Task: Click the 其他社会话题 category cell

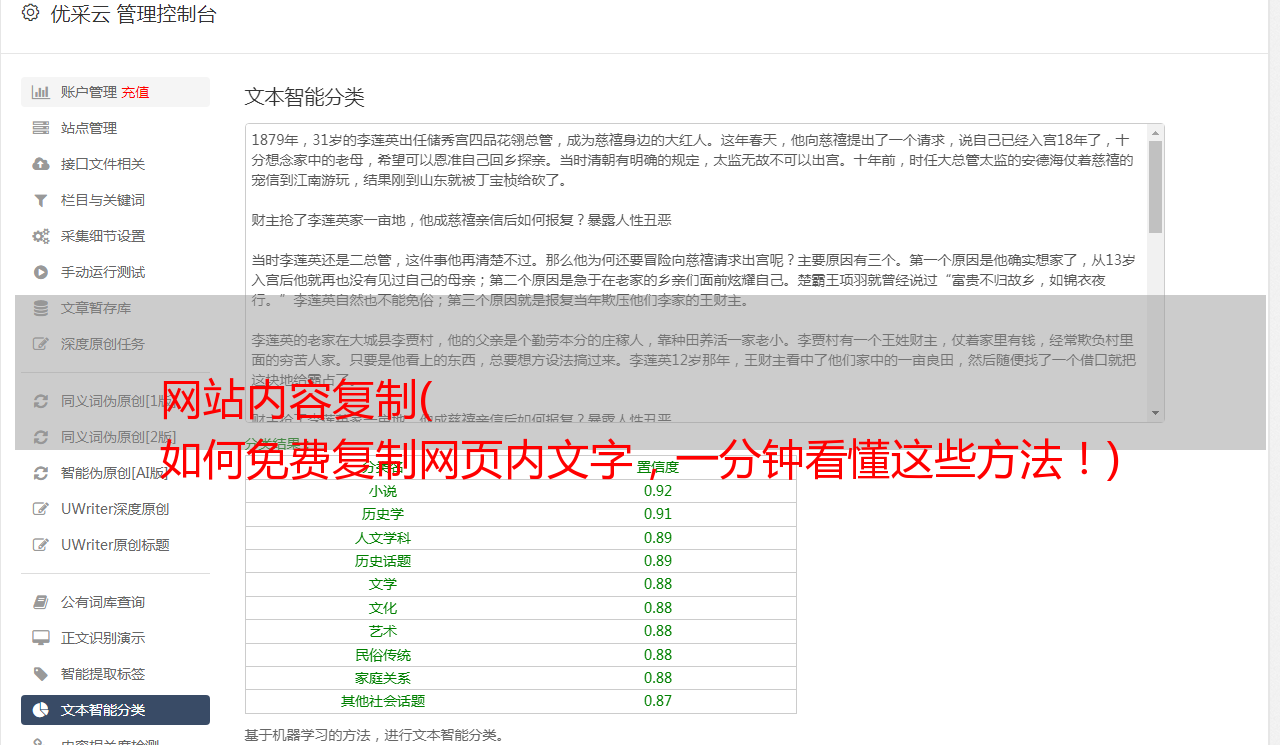Action: click(383, 701)
